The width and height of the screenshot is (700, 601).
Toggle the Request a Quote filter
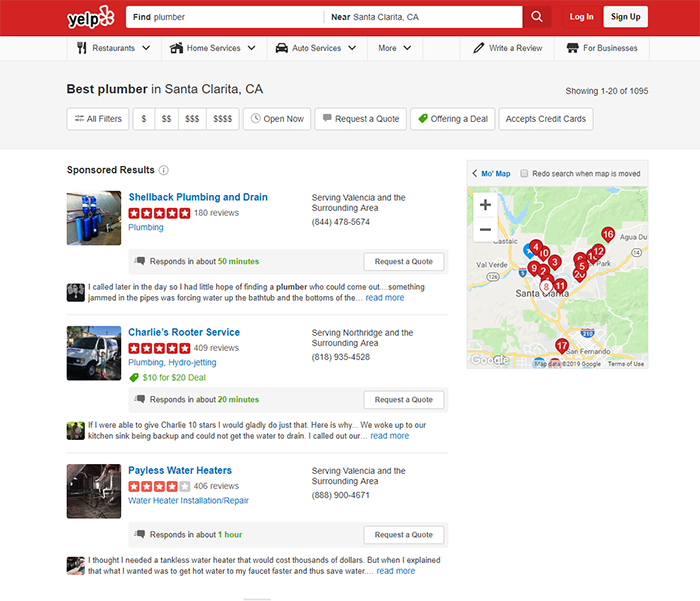(360, 119)
